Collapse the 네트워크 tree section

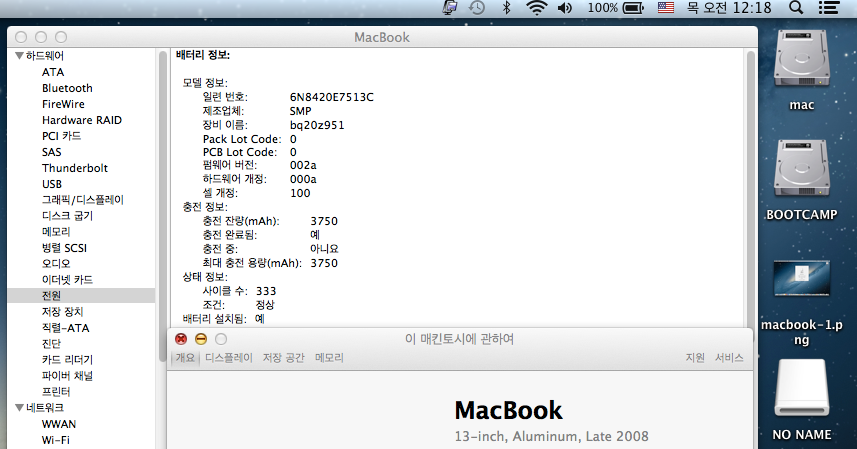(x=19, y=408)
